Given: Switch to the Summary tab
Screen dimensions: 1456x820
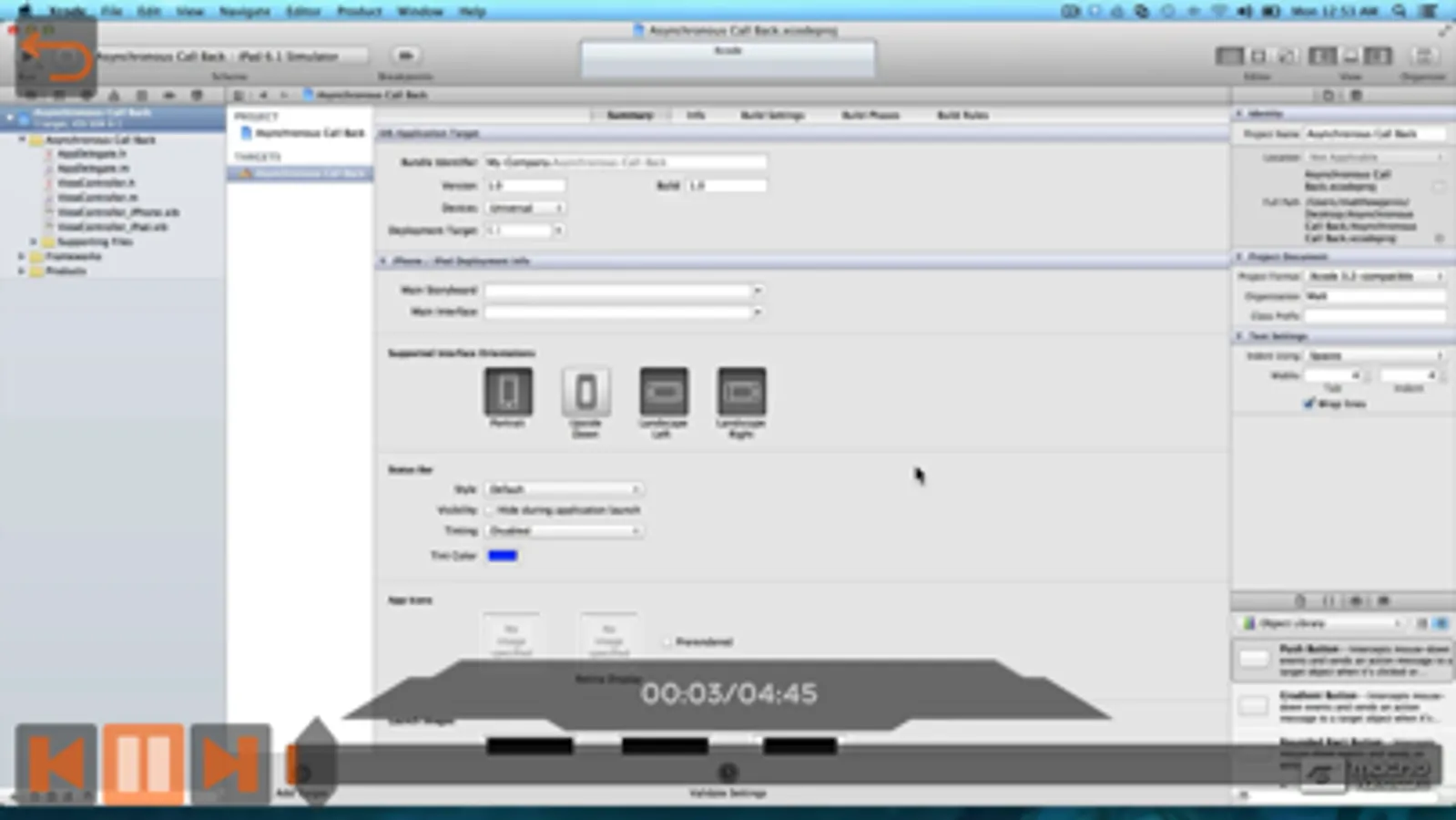Looking at the screenshot, I should [629, 115].
